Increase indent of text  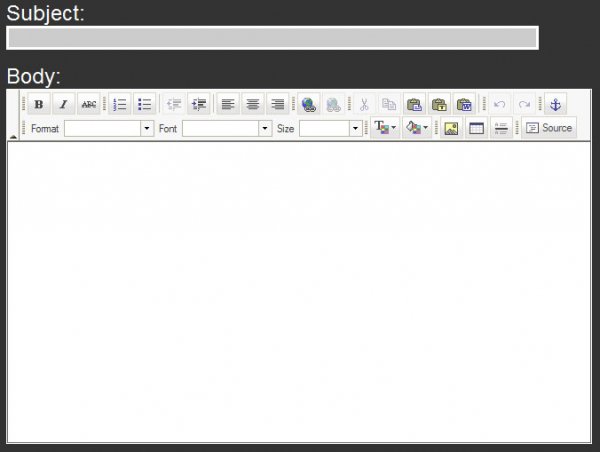[199, 104]
